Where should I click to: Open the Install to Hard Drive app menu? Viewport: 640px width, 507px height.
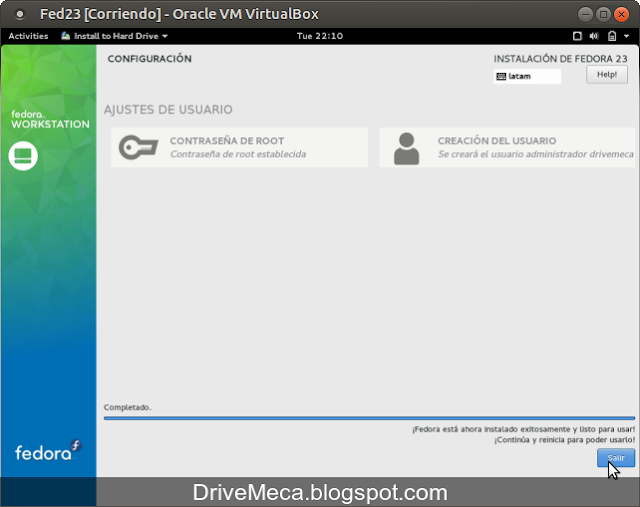[x=115, y=36]
